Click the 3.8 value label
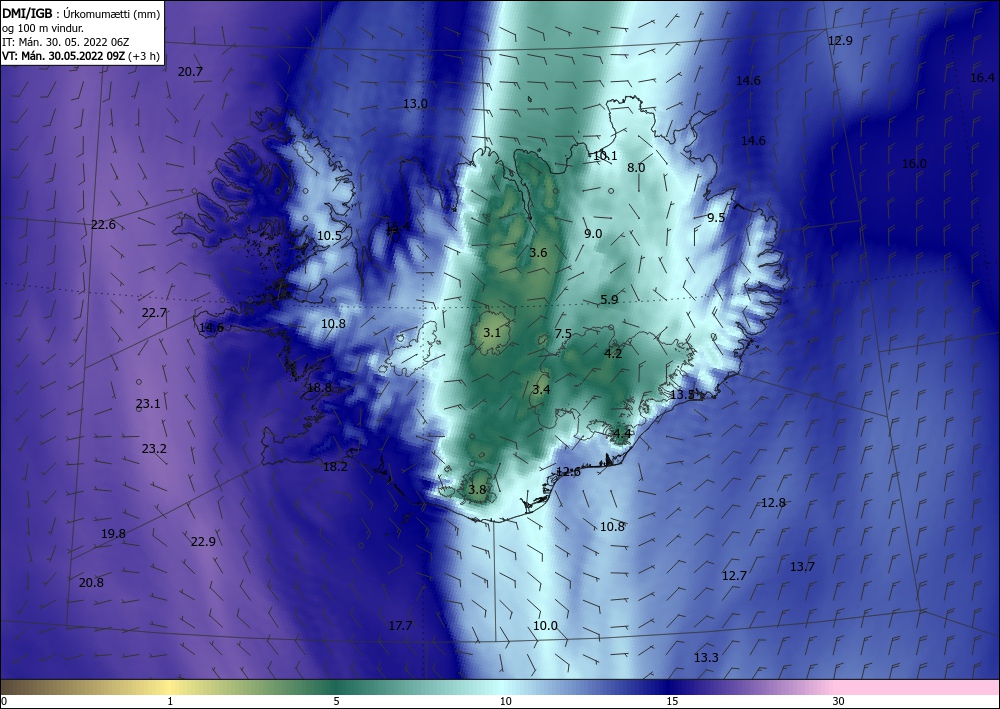This screenshot has height=709, width=1000. click(x=477, y=490)
